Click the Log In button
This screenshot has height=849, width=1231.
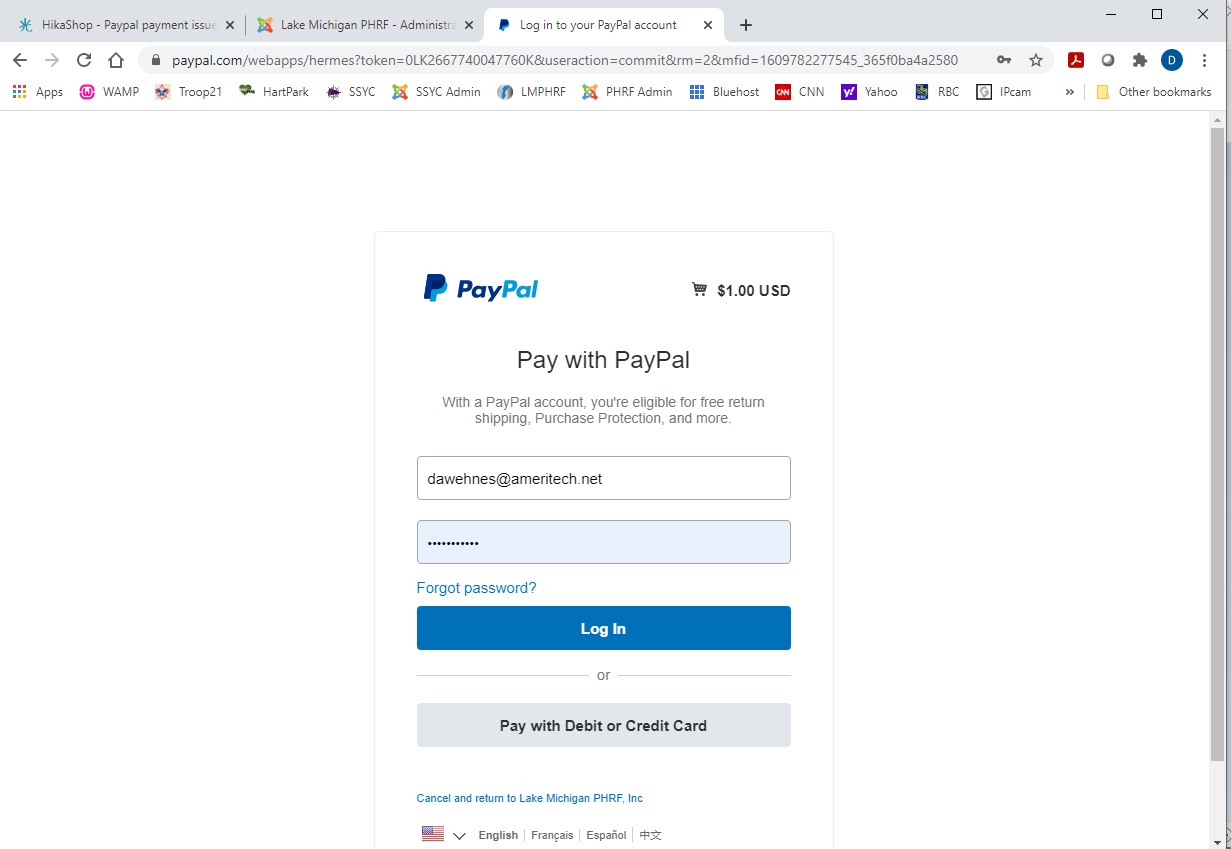coord(603,628)
